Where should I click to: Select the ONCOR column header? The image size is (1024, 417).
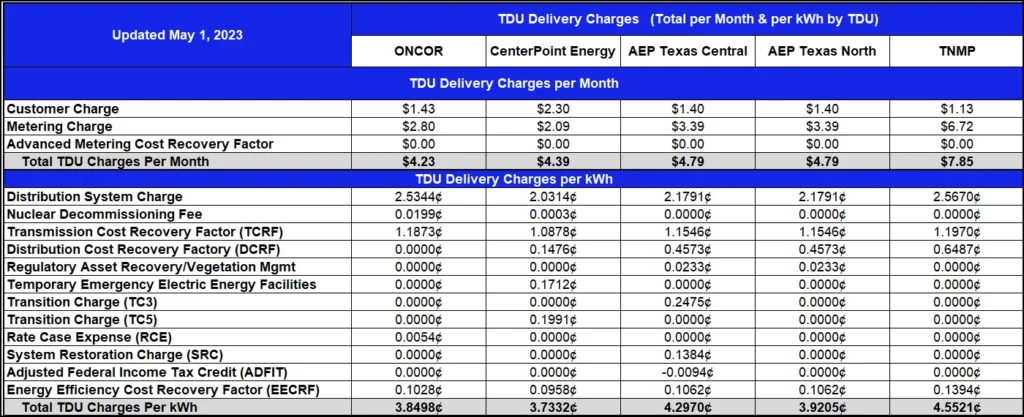(x=419, y=51)
